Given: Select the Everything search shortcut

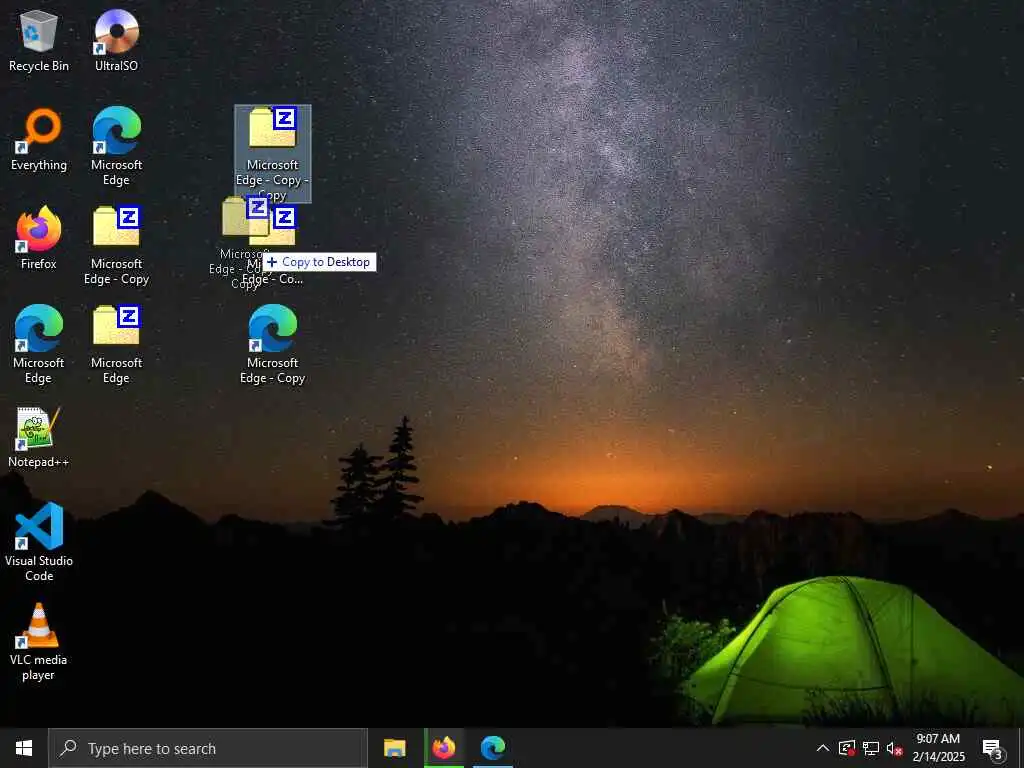Looking at the screenshot, I should pos(39,140).
